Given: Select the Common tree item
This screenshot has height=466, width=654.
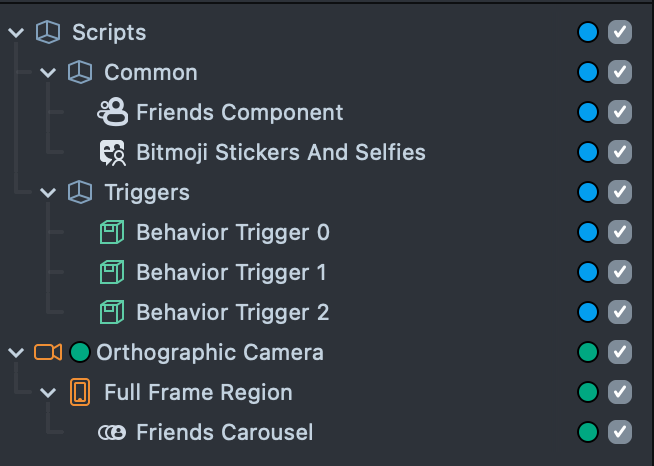Looking at the screenshot, I should point(151,72).
